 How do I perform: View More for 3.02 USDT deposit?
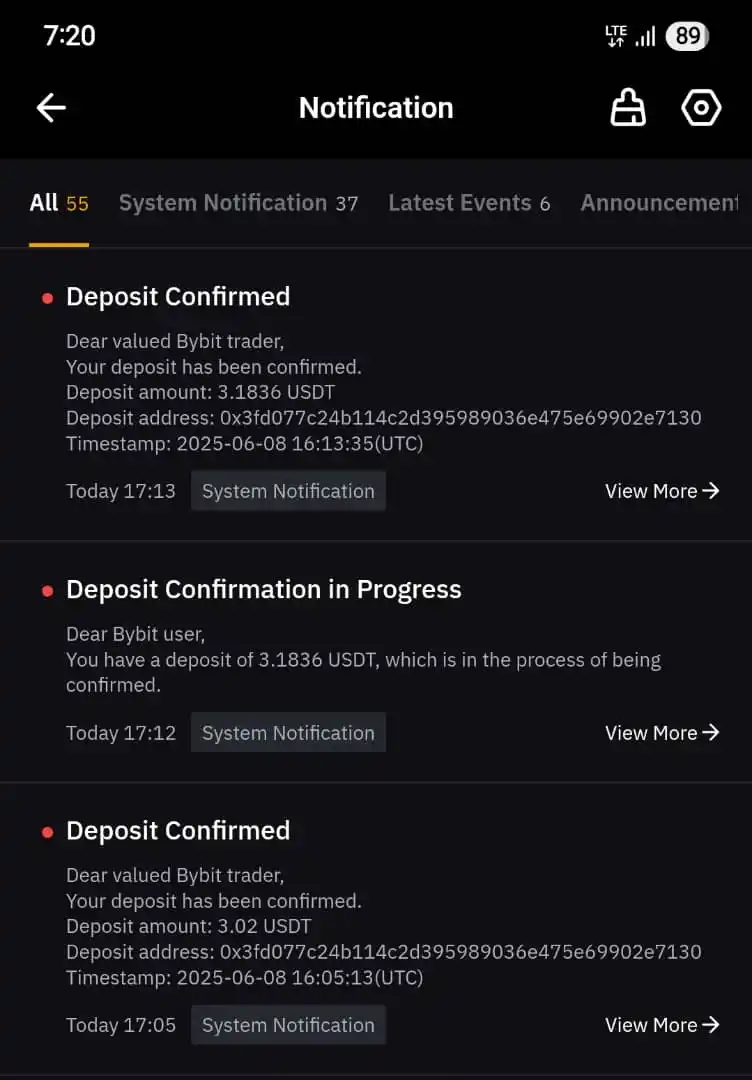pos(662,1025)
